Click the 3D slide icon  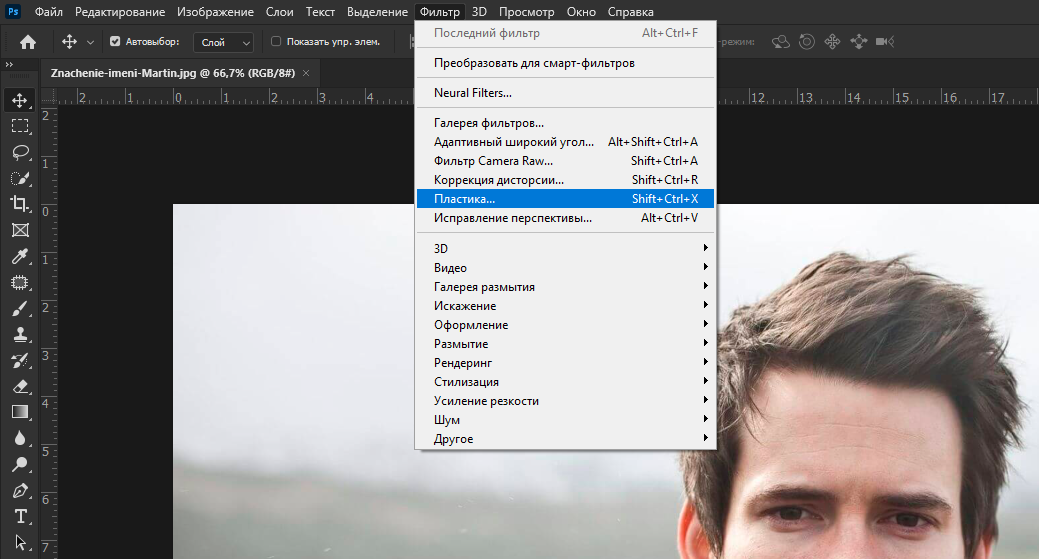tap(859, 42)
